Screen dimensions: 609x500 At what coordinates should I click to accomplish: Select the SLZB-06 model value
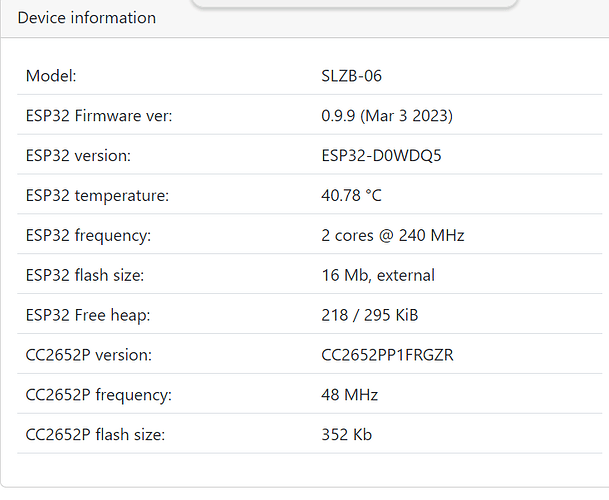click(x=345, y=76)
